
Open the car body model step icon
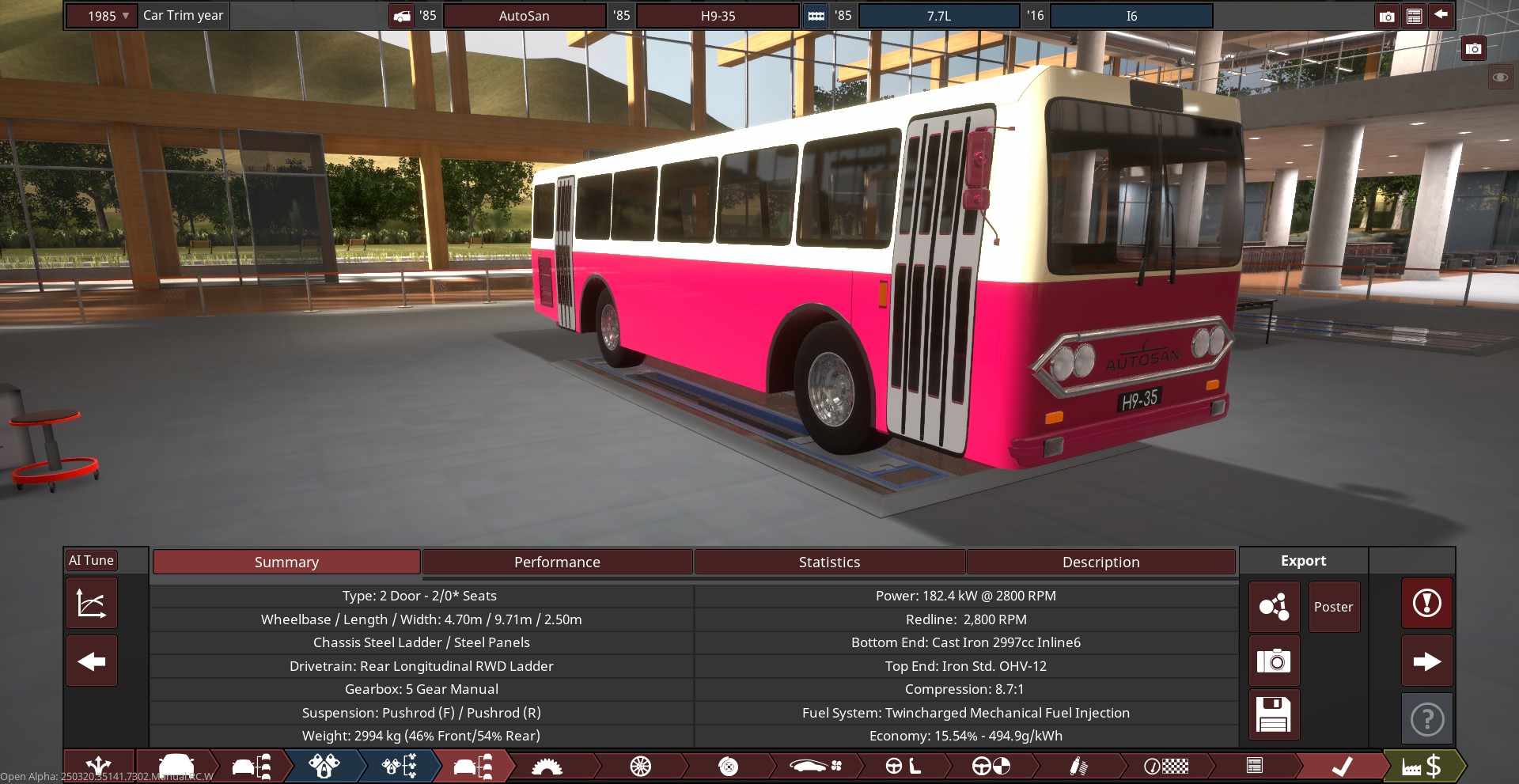[176, 766]
